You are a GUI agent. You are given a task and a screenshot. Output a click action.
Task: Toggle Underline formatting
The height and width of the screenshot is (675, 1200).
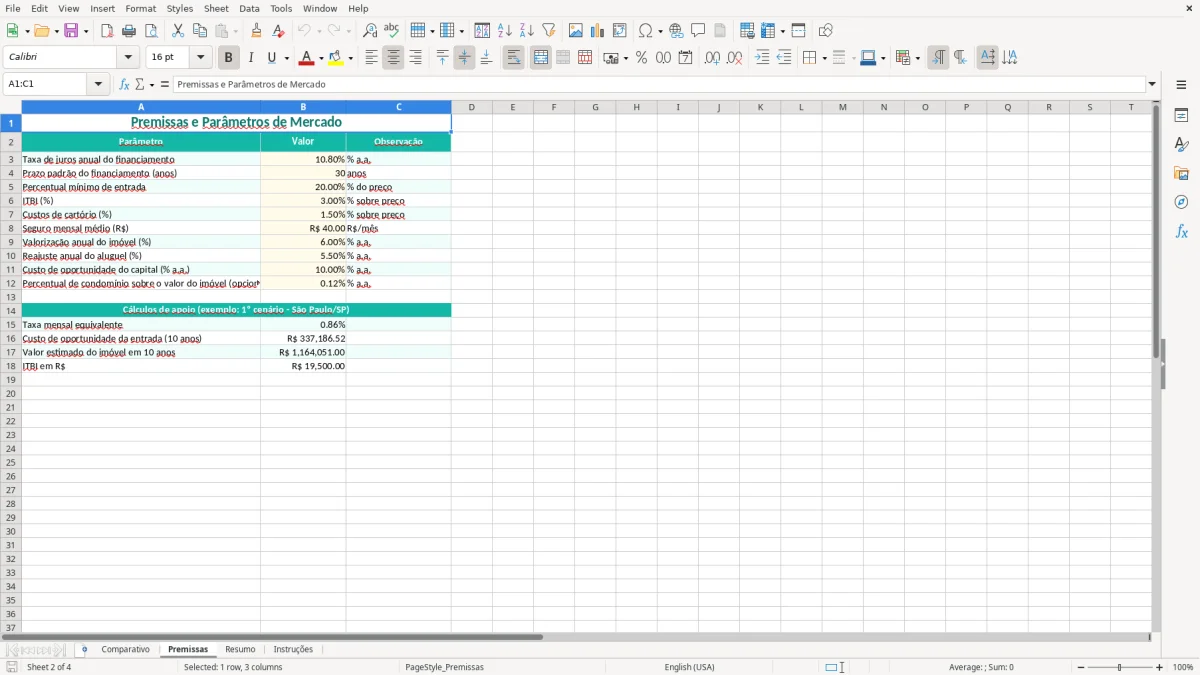point(271,58)
